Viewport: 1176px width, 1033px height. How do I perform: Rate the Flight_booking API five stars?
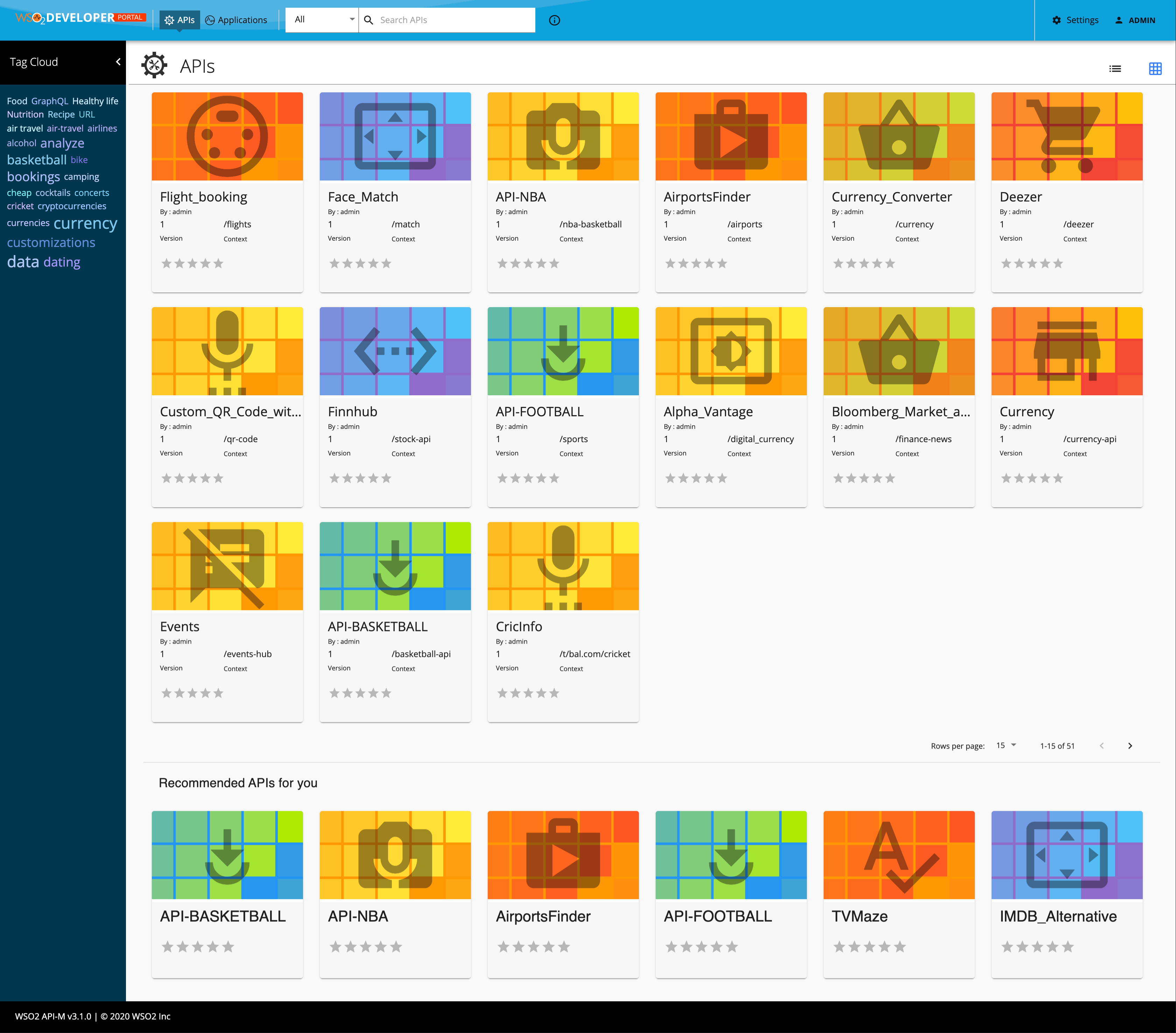(x=219, y=263)
